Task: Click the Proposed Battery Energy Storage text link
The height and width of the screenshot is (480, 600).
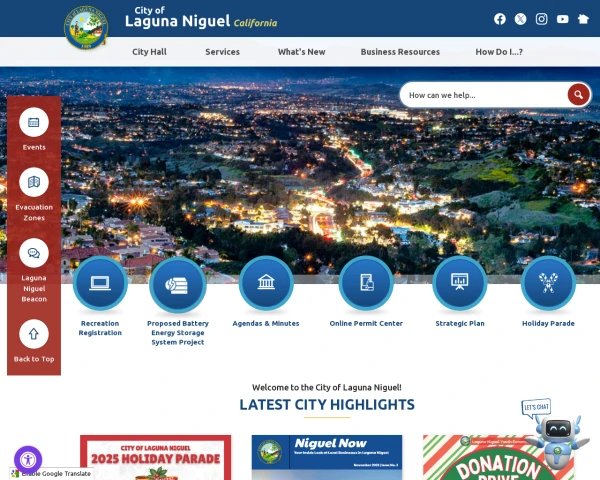Action: click(178, 333)
